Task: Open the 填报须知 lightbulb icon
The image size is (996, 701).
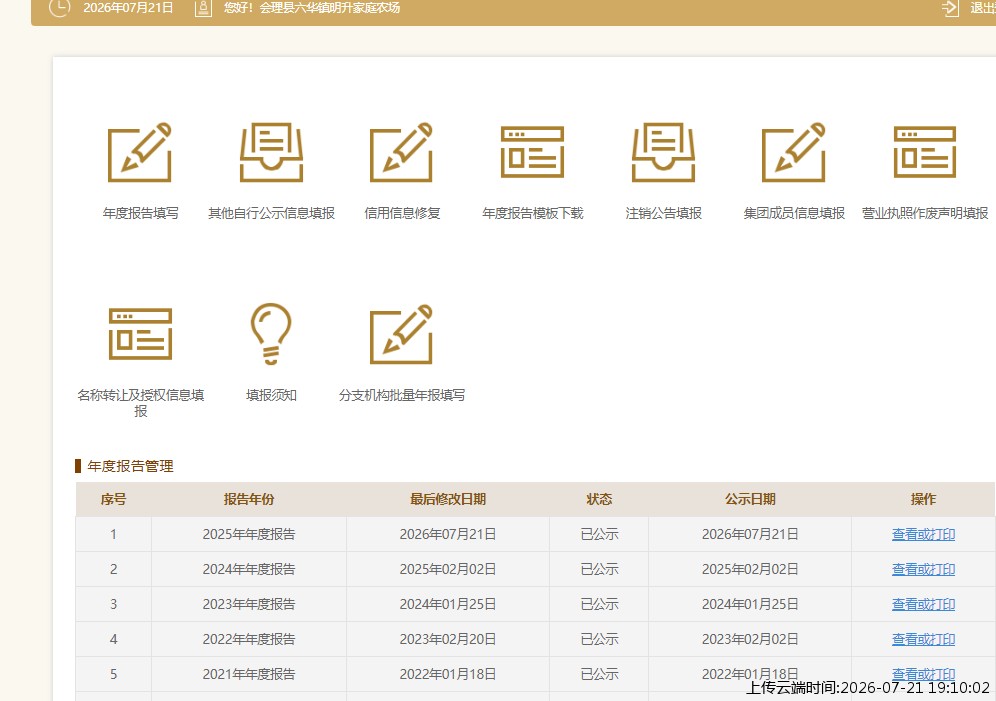Action: pos(271,334)
